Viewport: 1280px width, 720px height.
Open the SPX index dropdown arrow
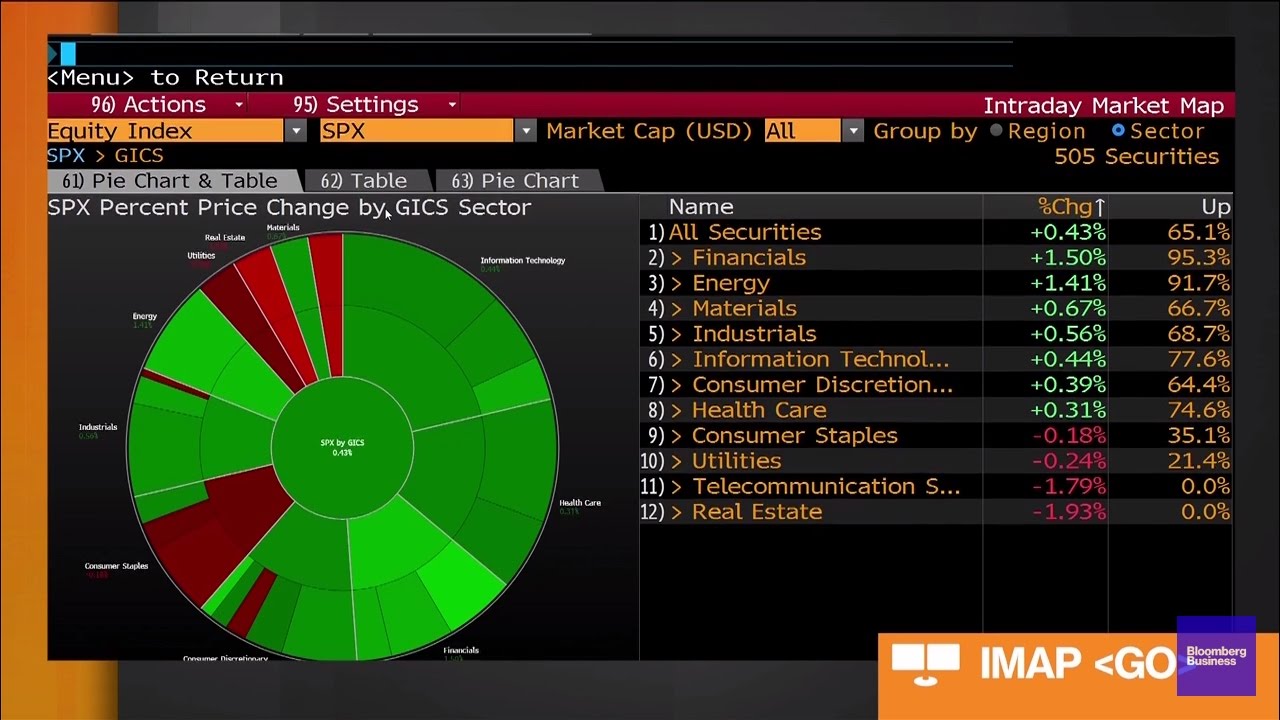526,131
